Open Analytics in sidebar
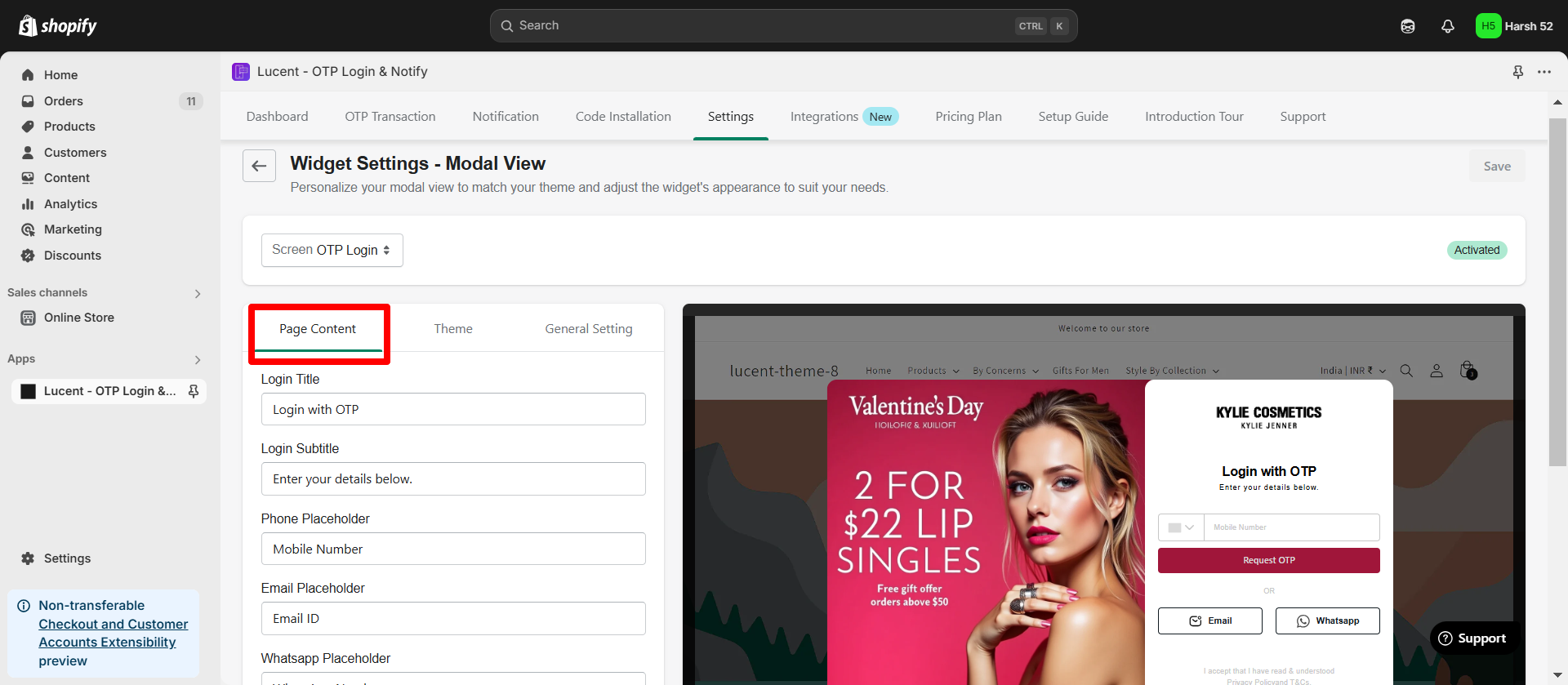This screenshot has height=685, width=1568. [x=70, y=204]
